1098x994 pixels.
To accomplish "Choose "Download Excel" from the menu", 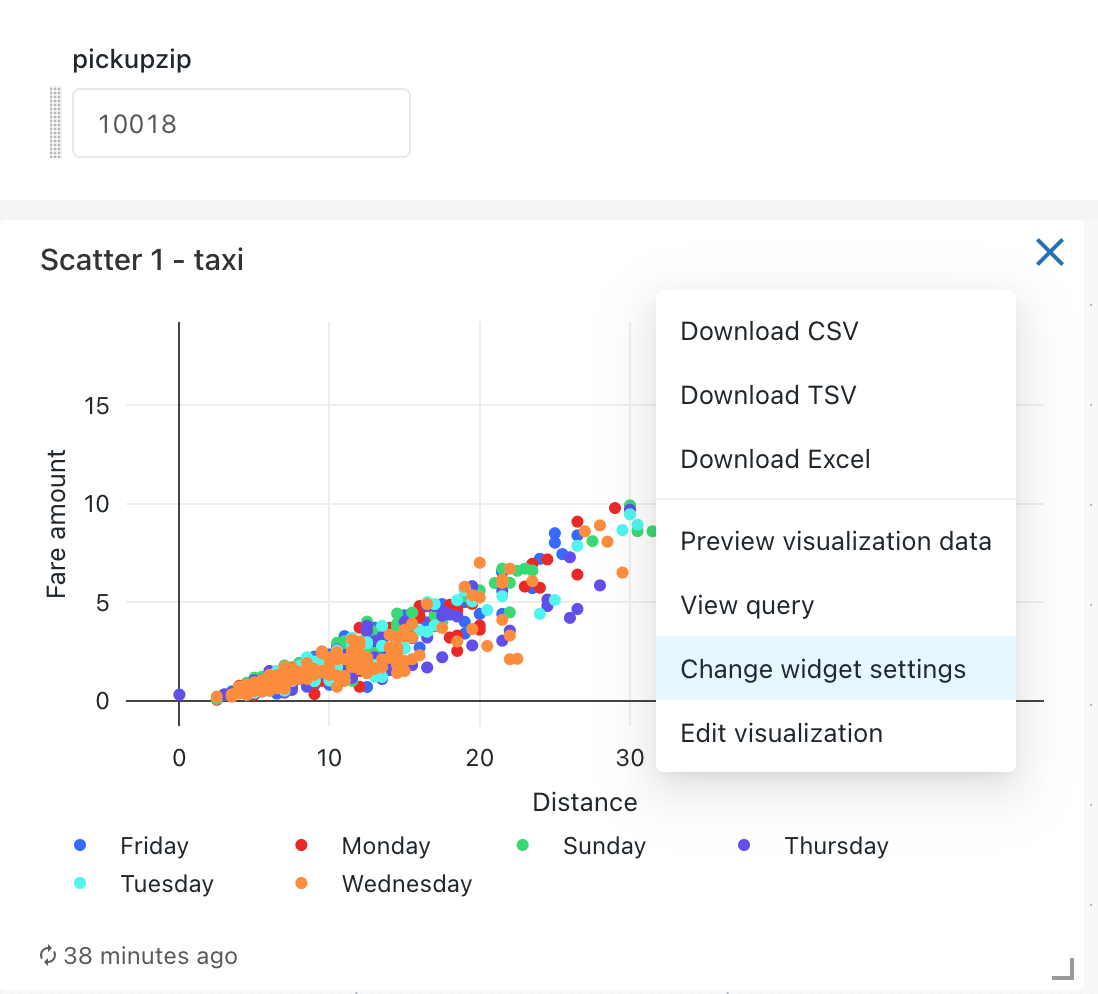I will [774, 458].
